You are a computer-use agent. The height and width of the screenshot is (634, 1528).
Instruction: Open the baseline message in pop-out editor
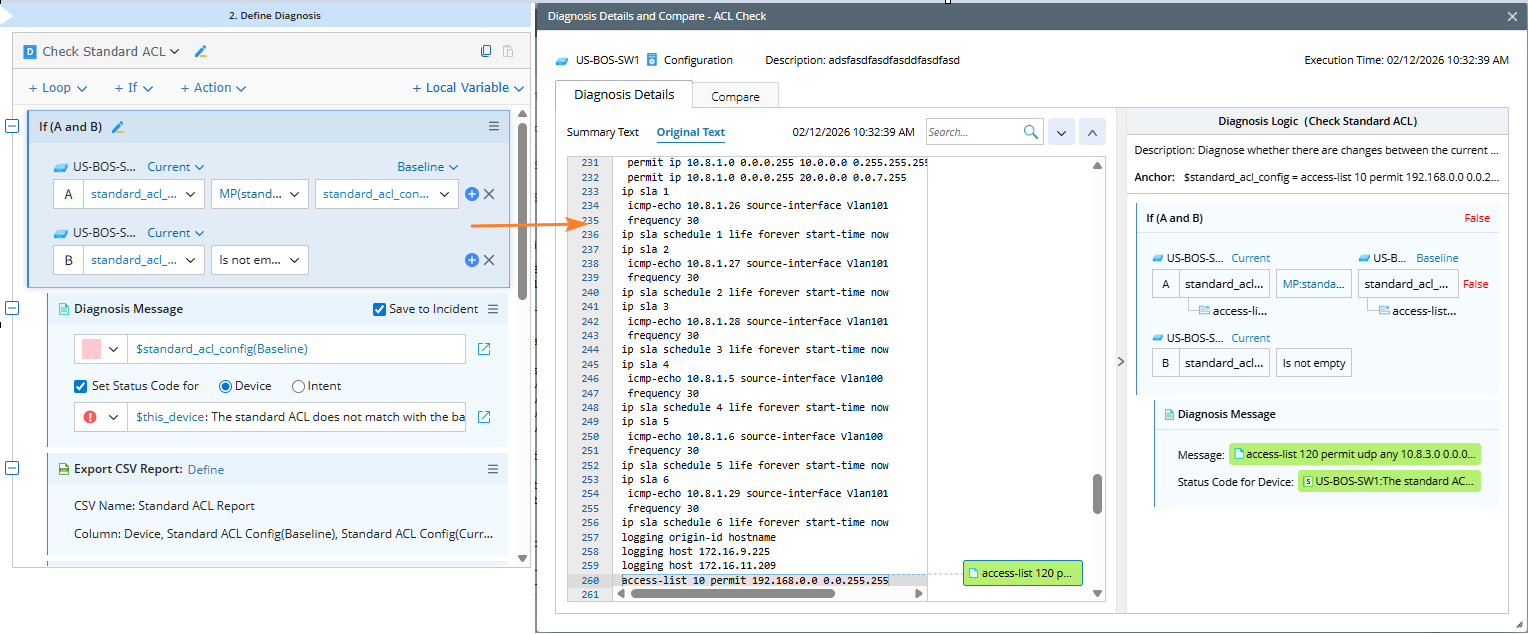click(x=484, y=349)
